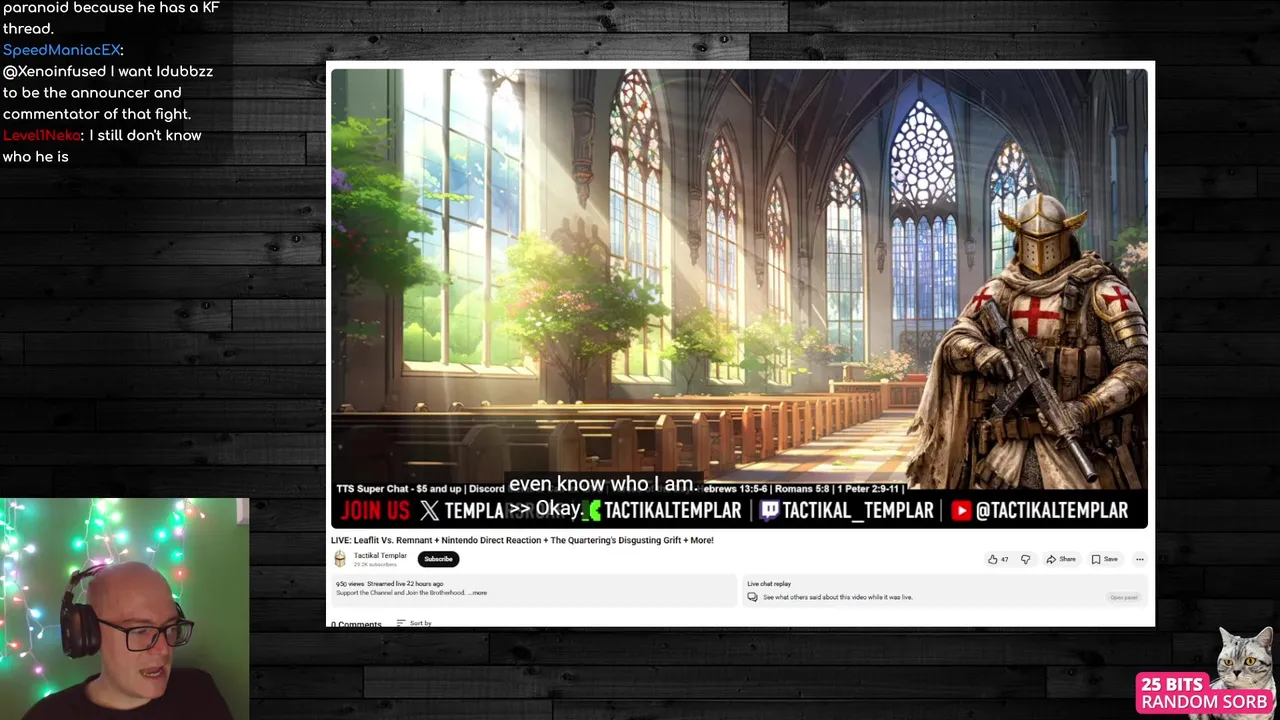Click the 'even know who I am.' caption

[603, 484]
